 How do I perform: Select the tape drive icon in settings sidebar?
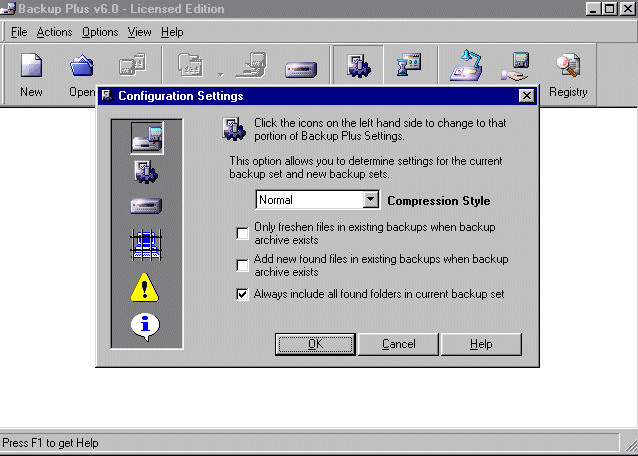pos(146,206)
